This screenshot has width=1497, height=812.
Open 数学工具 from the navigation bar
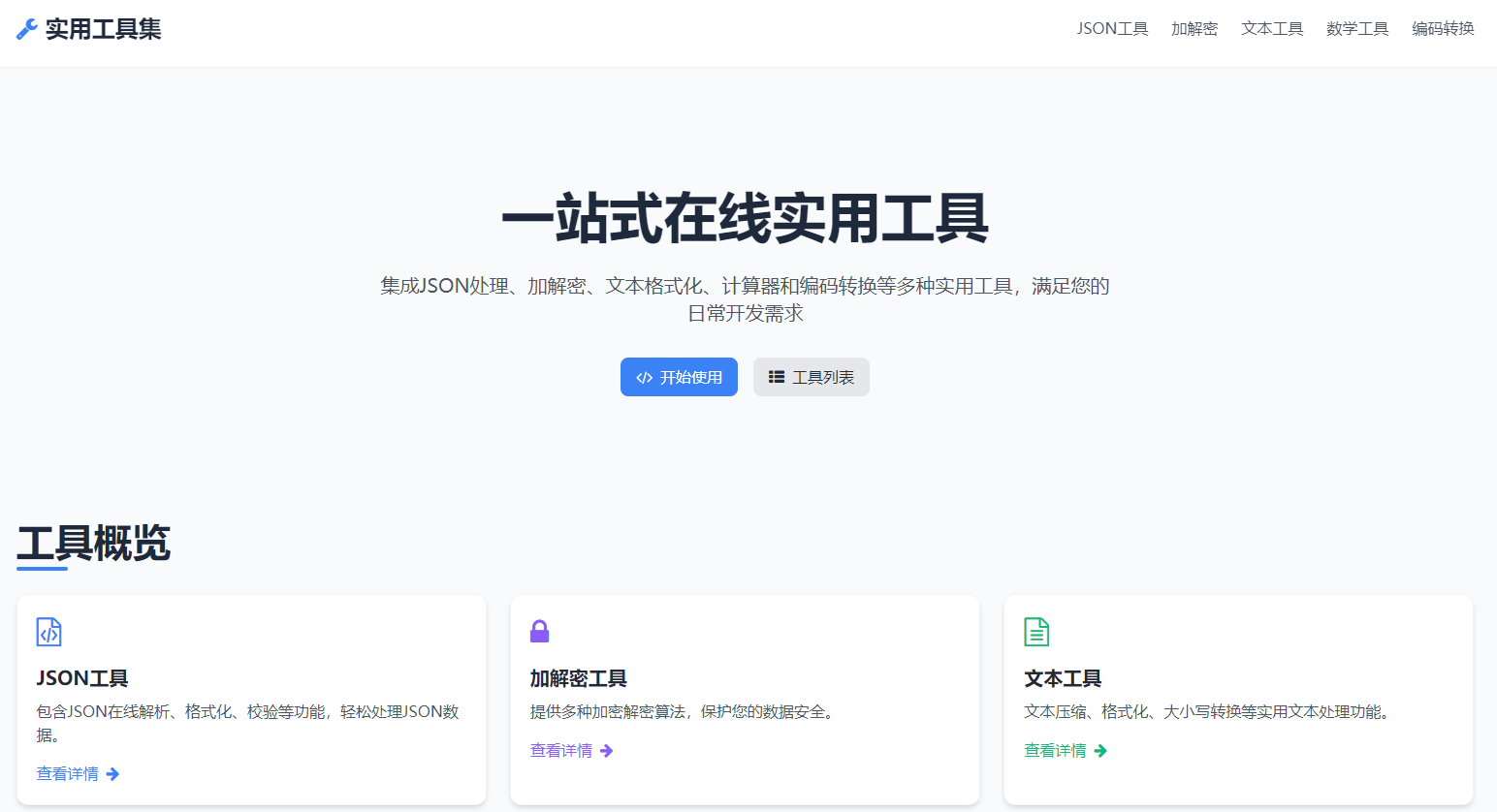1357,29
